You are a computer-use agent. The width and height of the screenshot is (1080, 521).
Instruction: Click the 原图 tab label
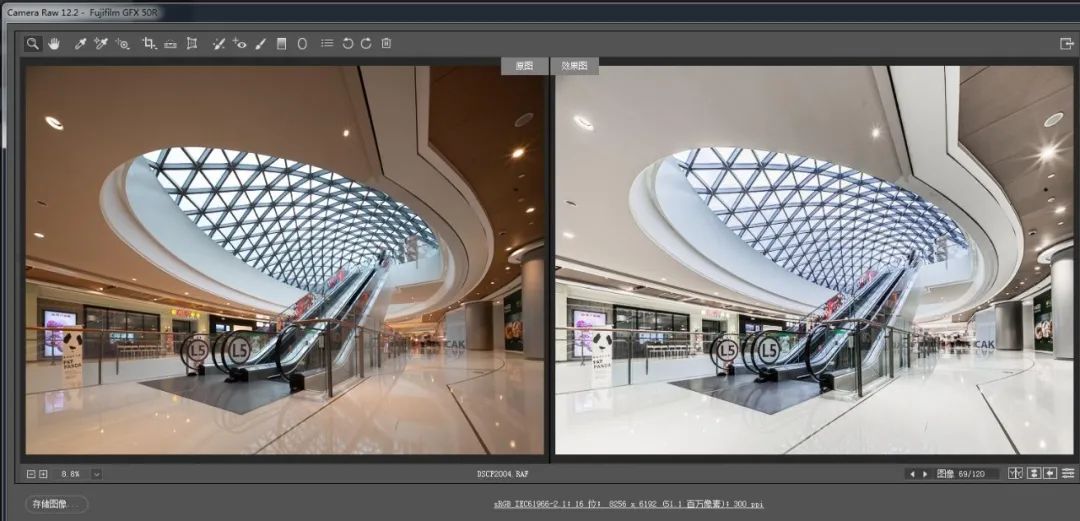(x=524, y=66)
